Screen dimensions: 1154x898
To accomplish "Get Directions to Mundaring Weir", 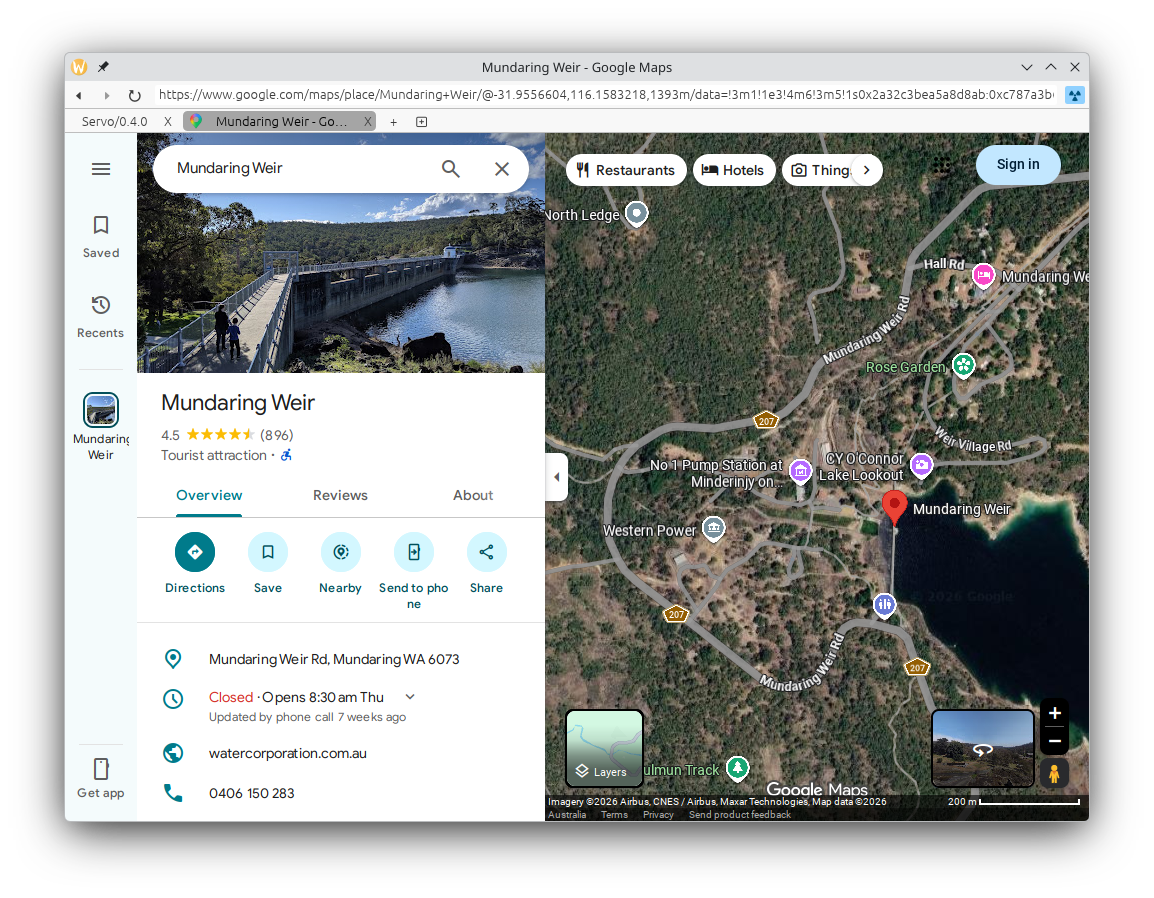I will coord(195,552).
